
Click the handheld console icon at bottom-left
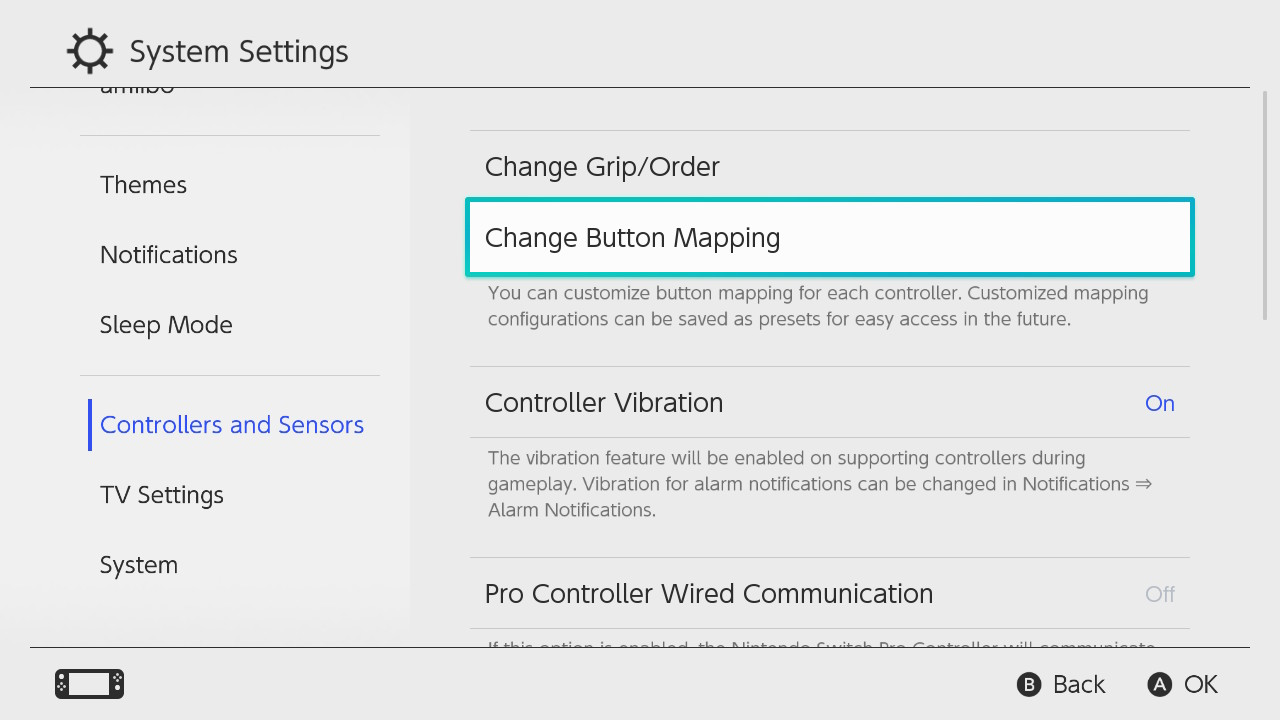(x=89, y=684)
